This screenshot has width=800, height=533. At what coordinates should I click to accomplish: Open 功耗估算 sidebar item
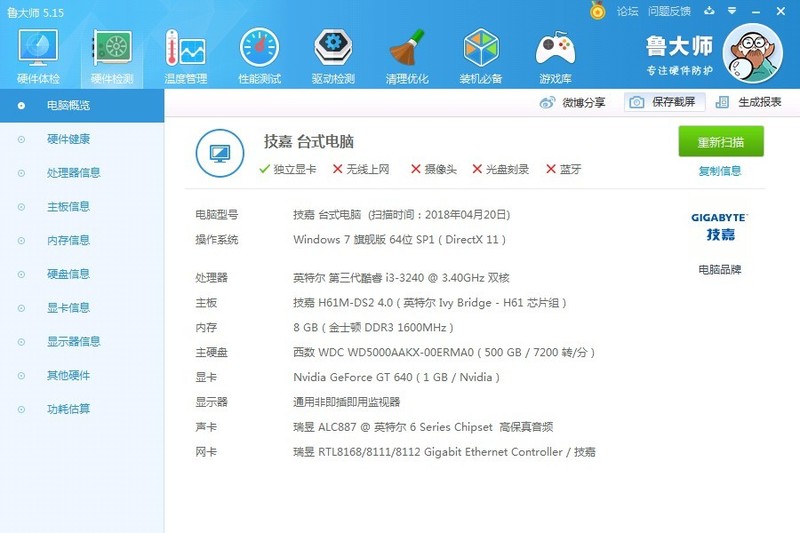coord(68,409)
